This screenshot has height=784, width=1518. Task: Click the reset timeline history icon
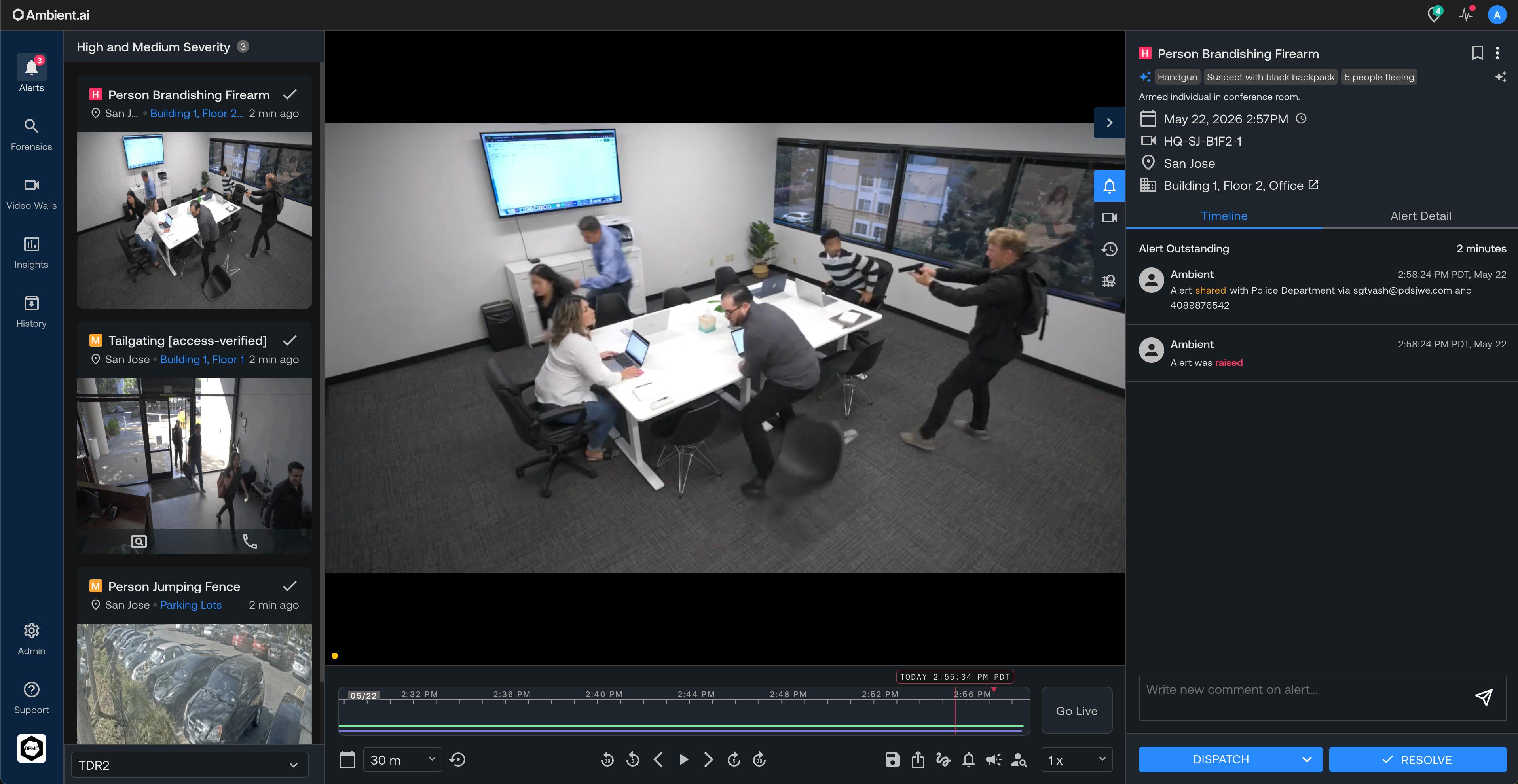click(458, 760)
